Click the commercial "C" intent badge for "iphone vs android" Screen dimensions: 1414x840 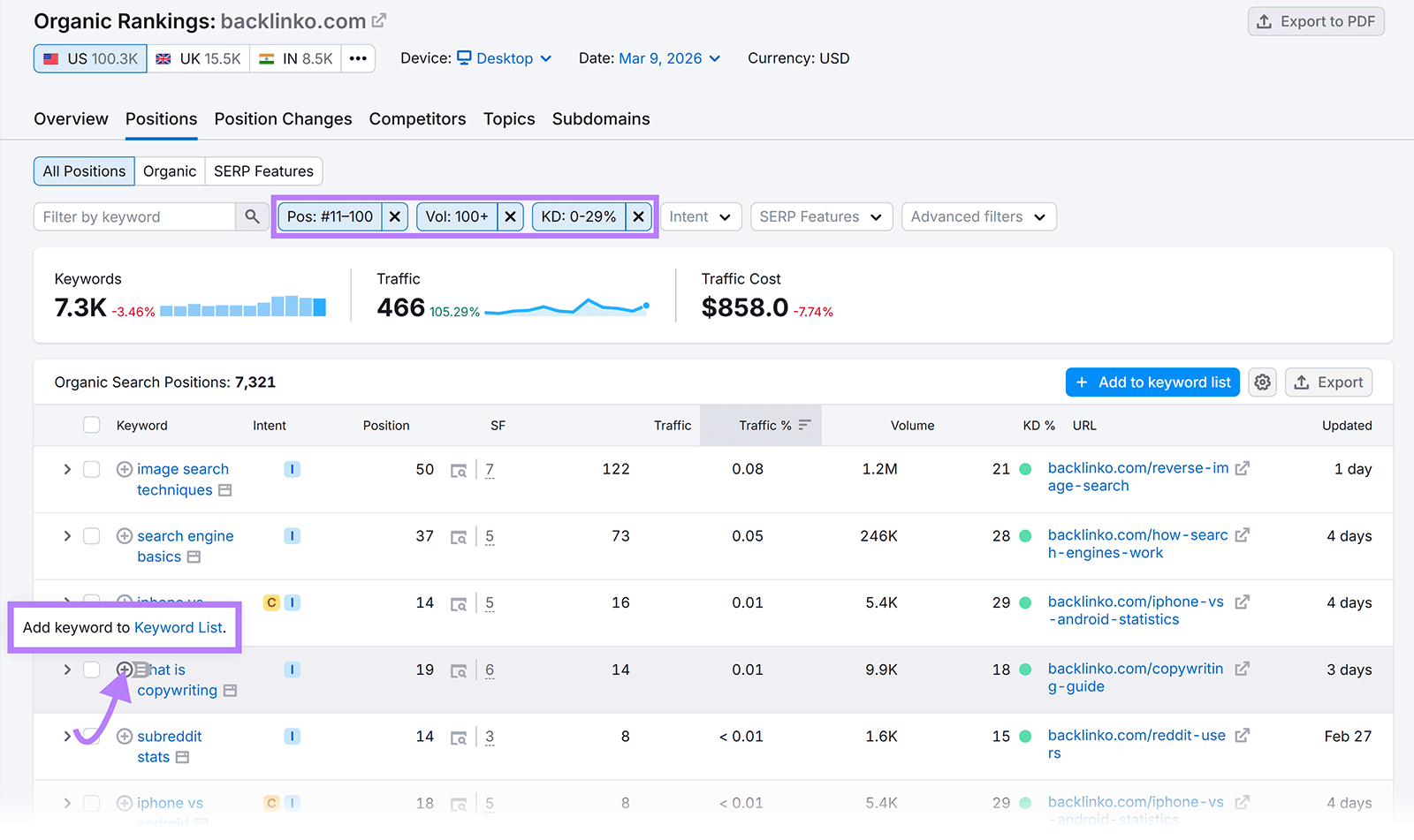[271, 602]
